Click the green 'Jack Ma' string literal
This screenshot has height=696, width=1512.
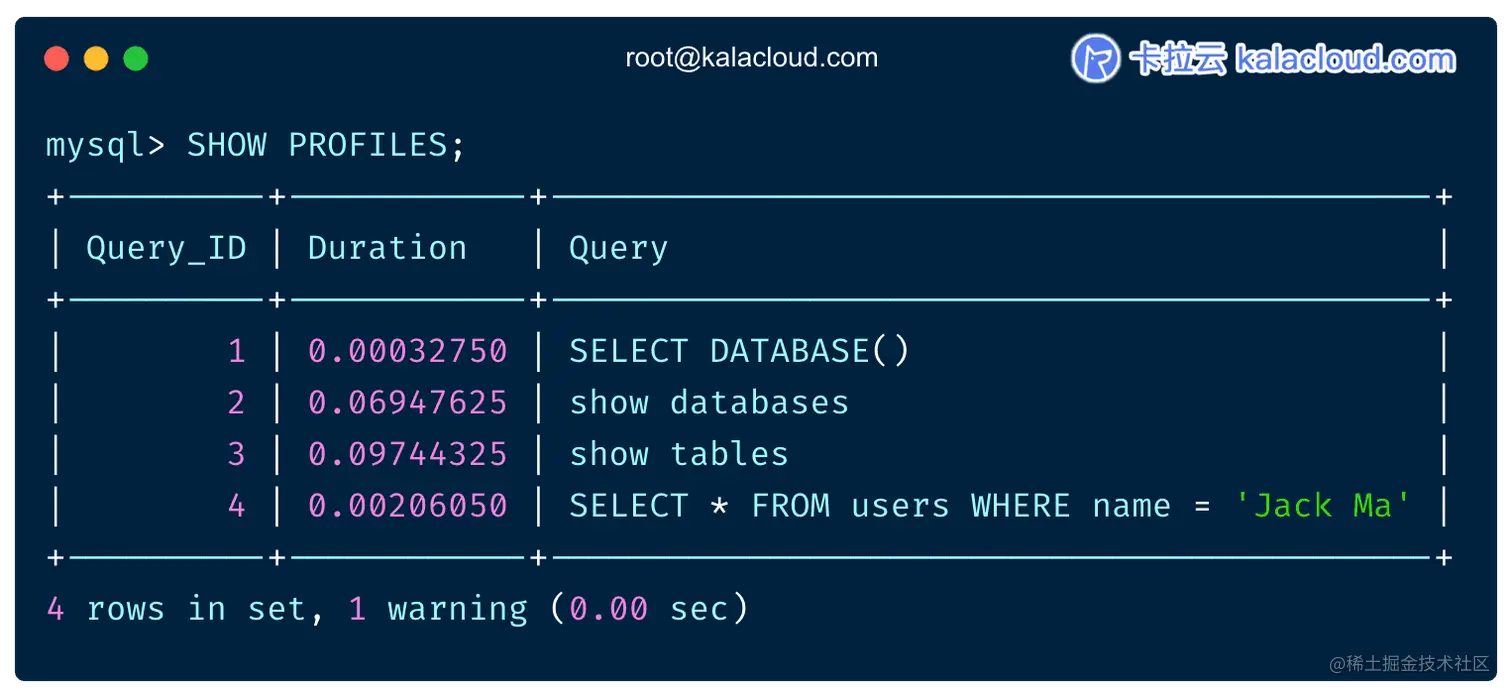1322,505
